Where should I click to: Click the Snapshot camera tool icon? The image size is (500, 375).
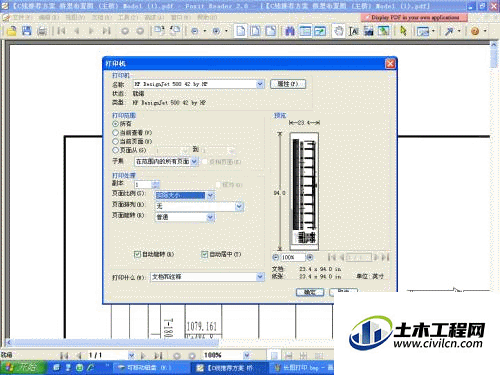(369, 31)
